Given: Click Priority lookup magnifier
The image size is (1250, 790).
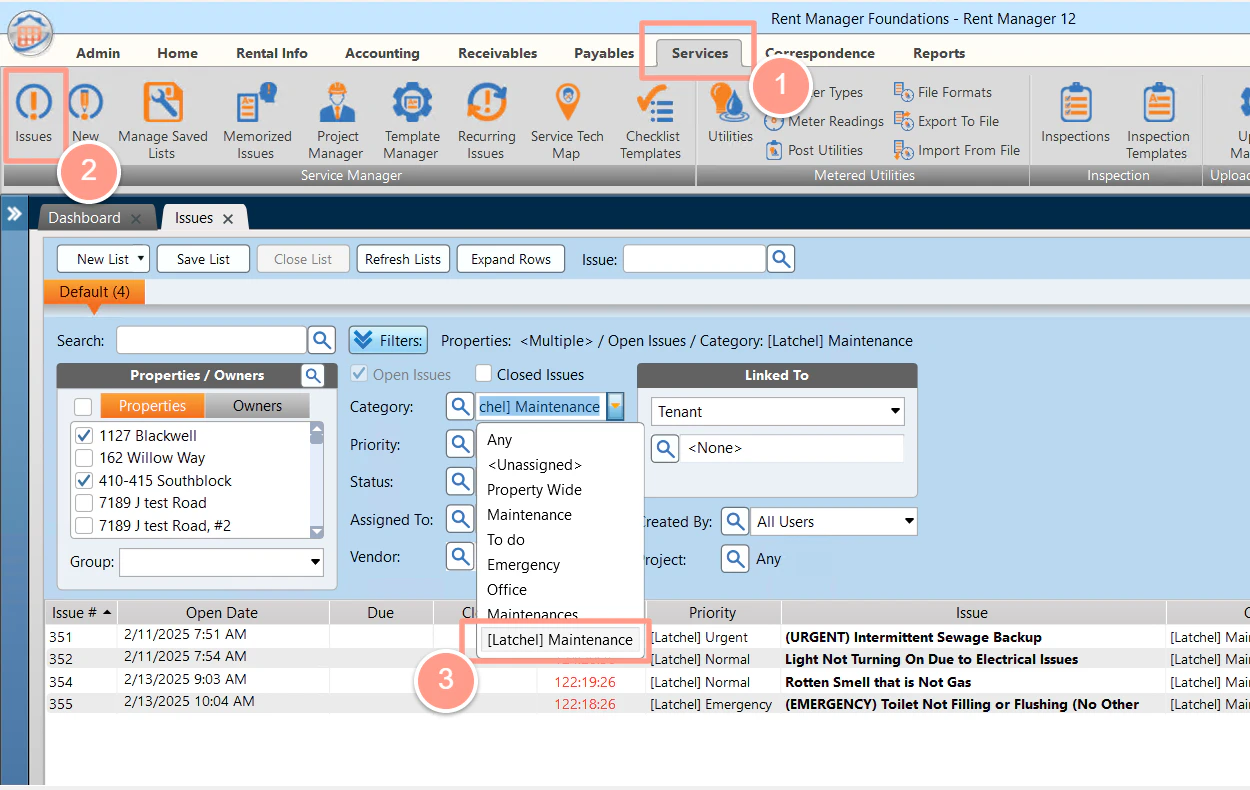Looking at the screenshot, I should tap(460, 444).
